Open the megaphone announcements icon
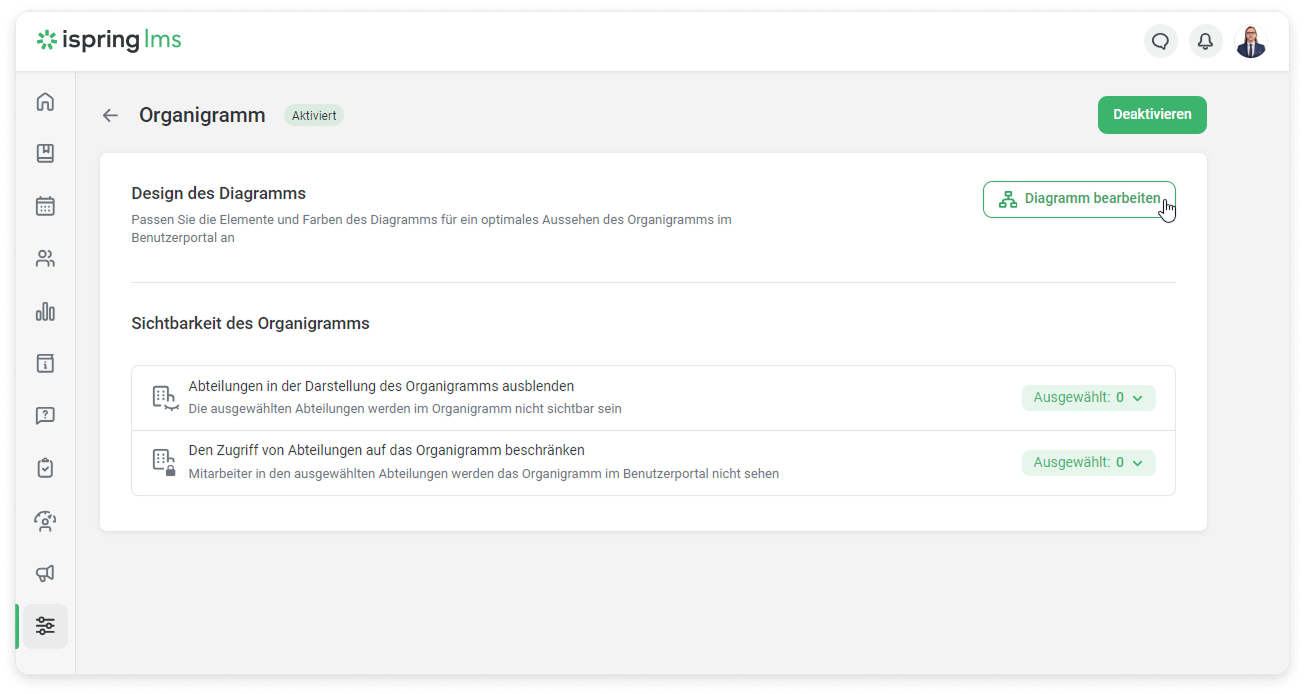Image resolution: width=1305 pixels, height=694 pixels. tap(45, 573)
